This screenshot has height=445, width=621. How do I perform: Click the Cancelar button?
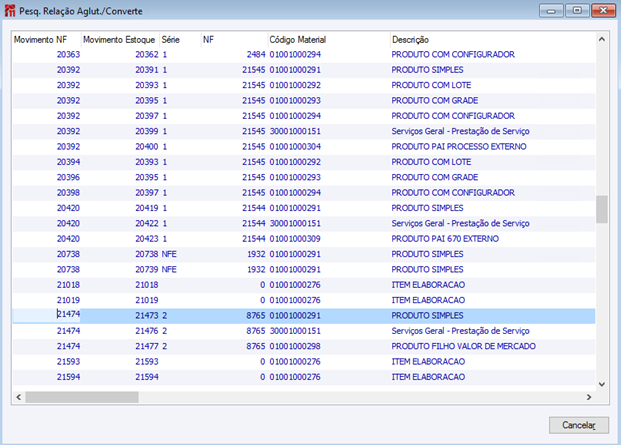[579, 425]
